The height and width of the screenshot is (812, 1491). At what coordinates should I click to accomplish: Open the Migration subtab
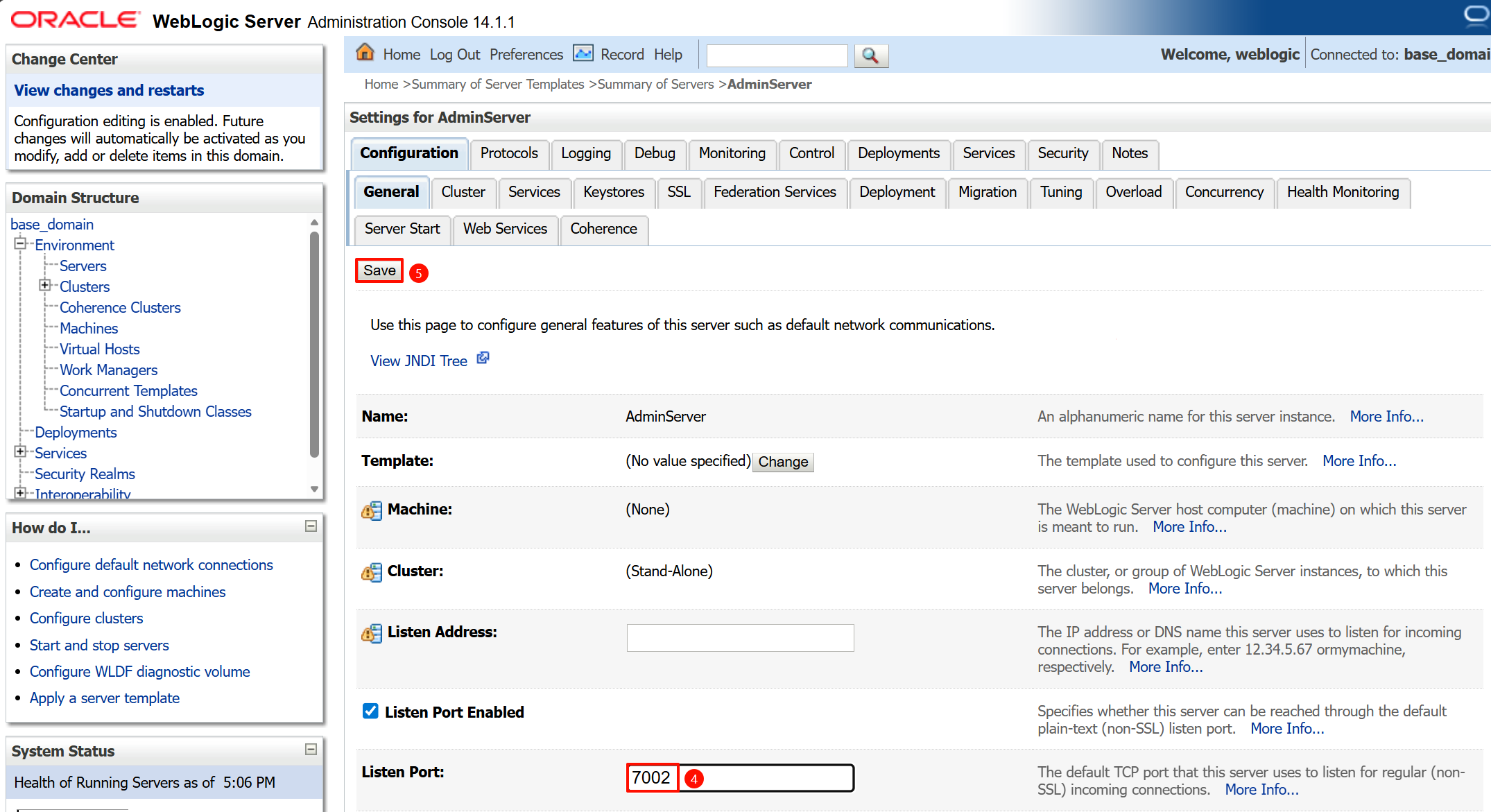[x=988, y=192]
